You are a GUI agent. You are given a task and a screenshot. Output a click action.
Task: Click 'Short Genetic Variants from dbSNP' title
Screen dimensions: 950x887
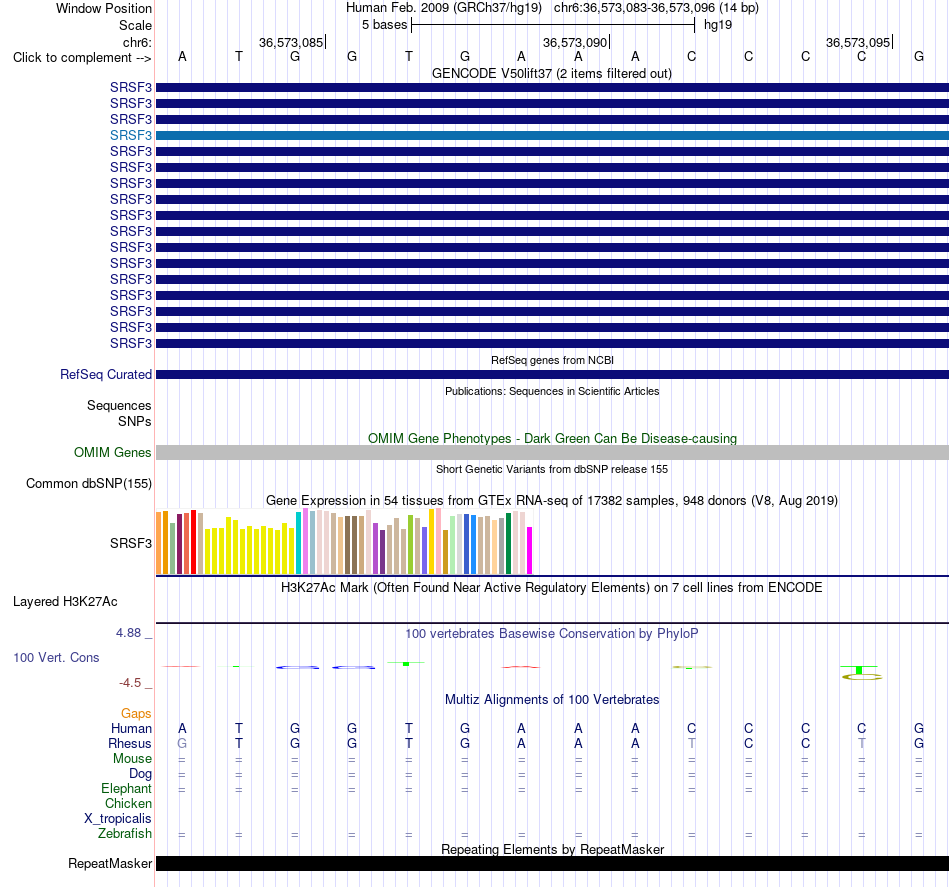[x=552, y=469]
